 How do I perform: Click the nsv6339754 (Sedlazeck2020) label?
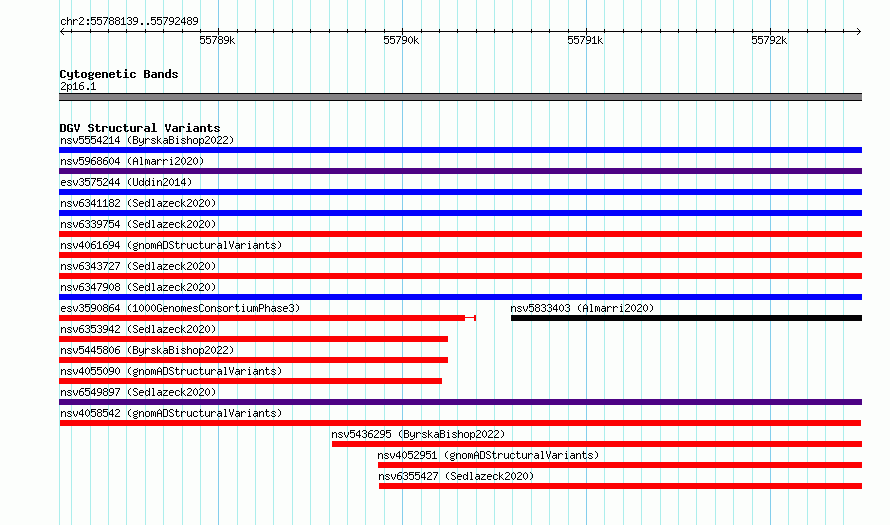(x=138, y=224)
